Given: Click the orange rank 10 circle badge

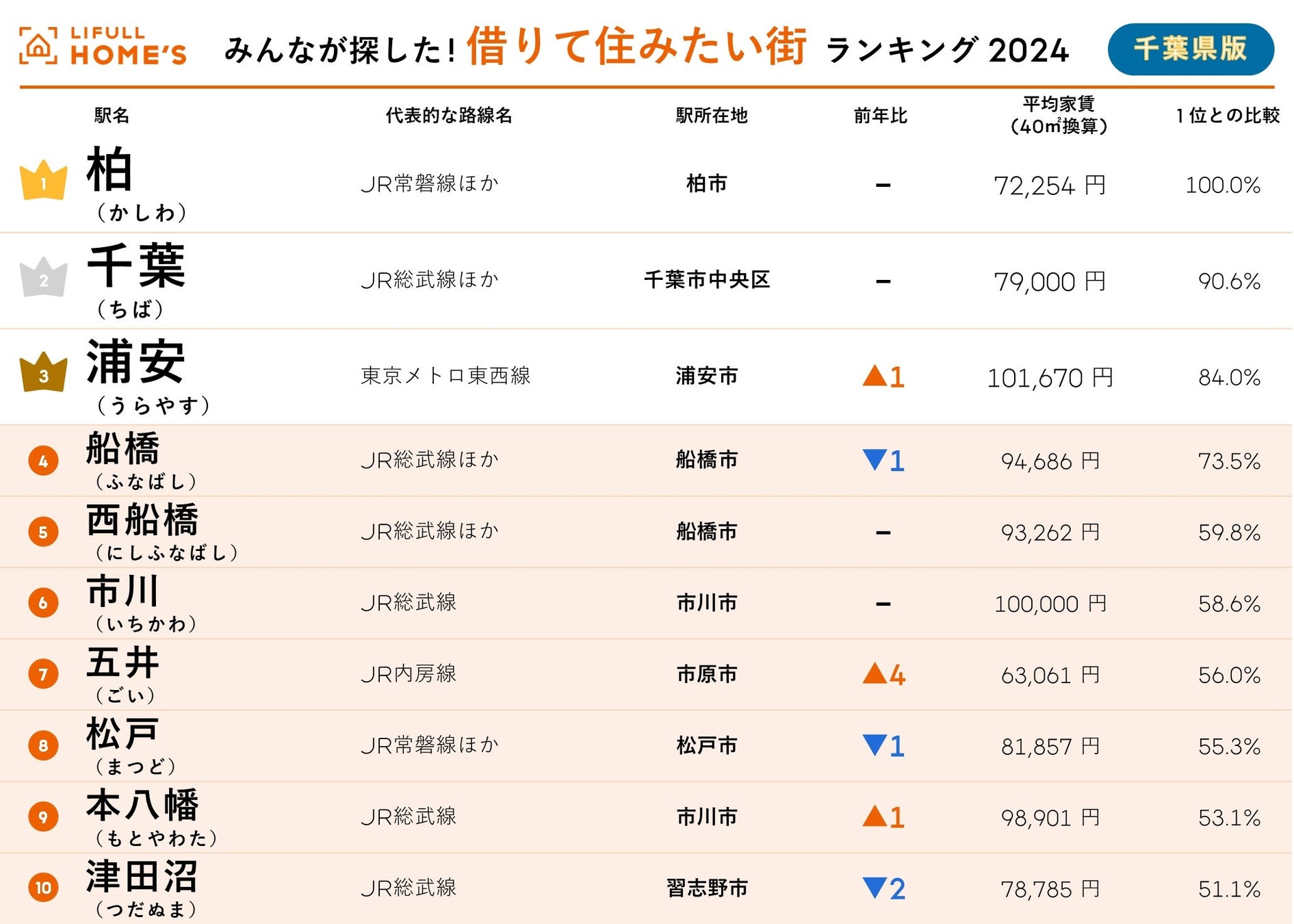Looking at the screenshot, I should 43,888.
